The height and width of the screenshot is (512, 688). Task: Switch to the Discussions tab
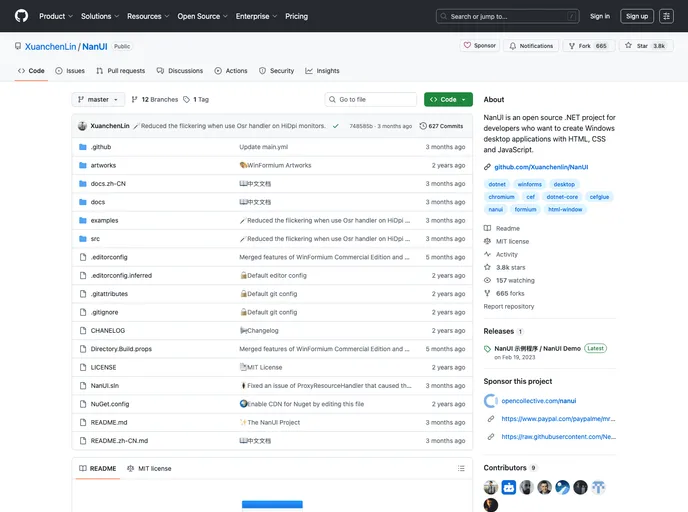click(180, 71)
